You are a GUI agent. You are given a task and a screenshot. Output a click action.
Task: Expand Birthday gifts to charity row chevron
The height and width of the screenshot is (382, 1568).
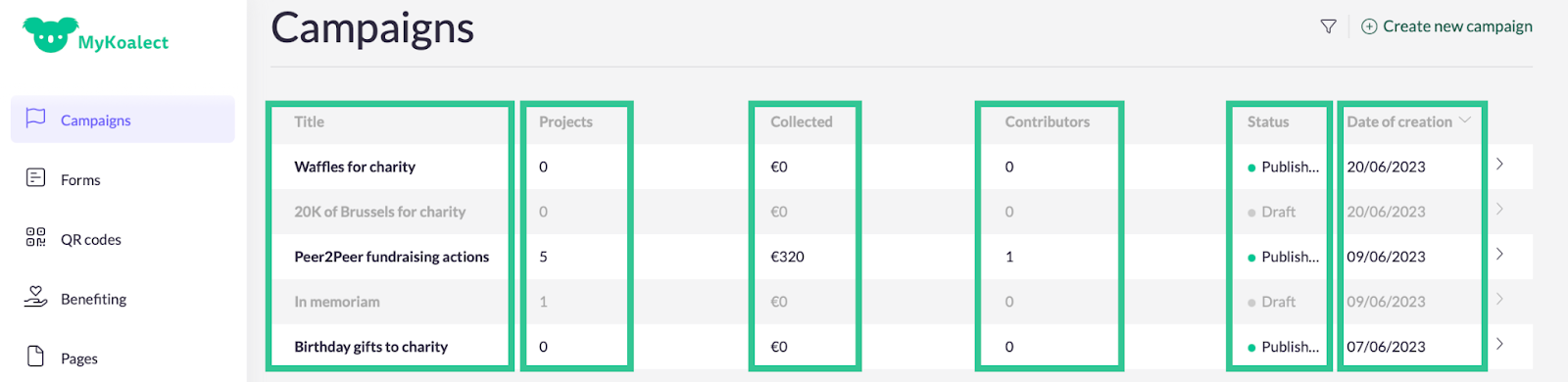(x=1499, y=345)
